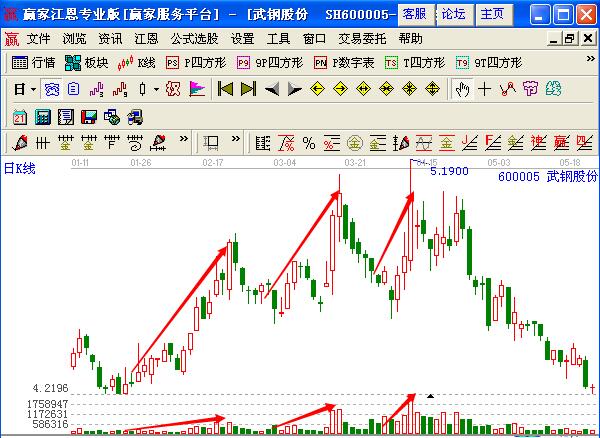Screen dimensions: 600x438
Task: Click the calculator icon in toolbar
Action: click(x=41, y=117)
